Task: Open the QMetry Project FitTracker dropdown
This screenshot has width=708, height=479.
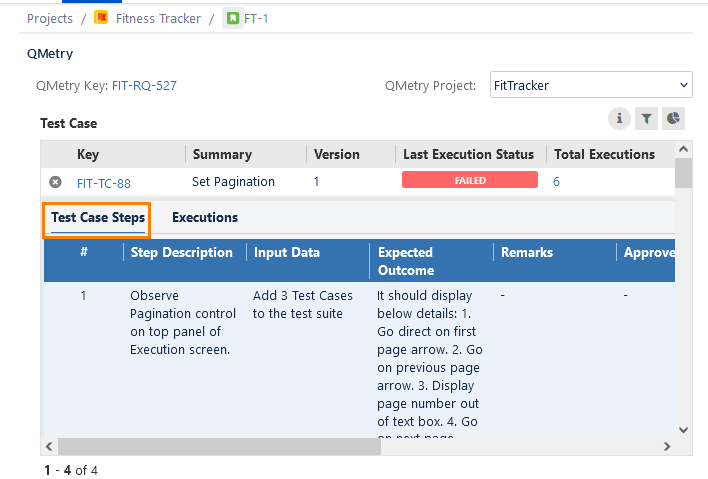Action: [x=591, y=85]
